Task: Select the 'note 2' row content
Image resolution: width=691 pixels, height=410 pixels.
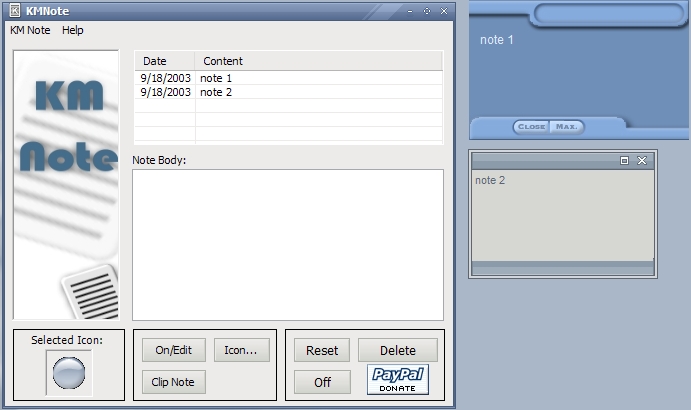Action: [215, 92]
